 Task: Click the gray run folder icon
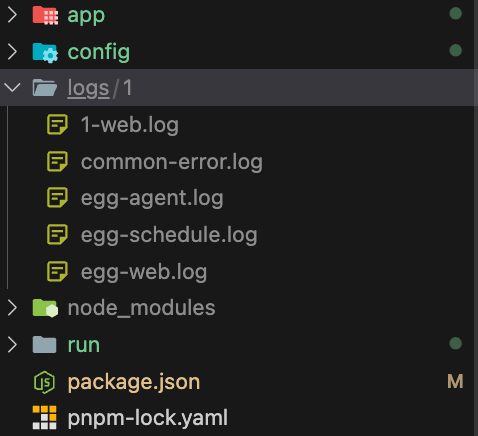44,344
